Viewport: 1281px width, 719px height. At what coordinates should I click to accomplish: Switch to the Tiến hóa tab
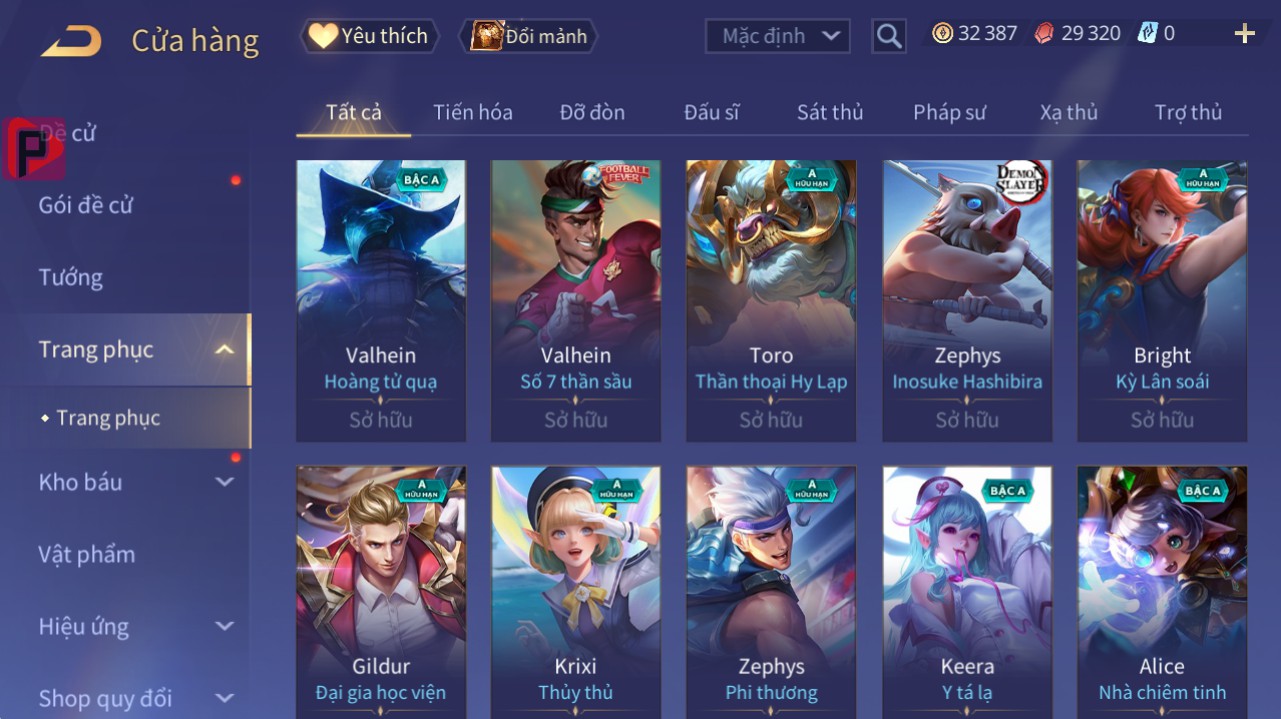pos(473,112)
